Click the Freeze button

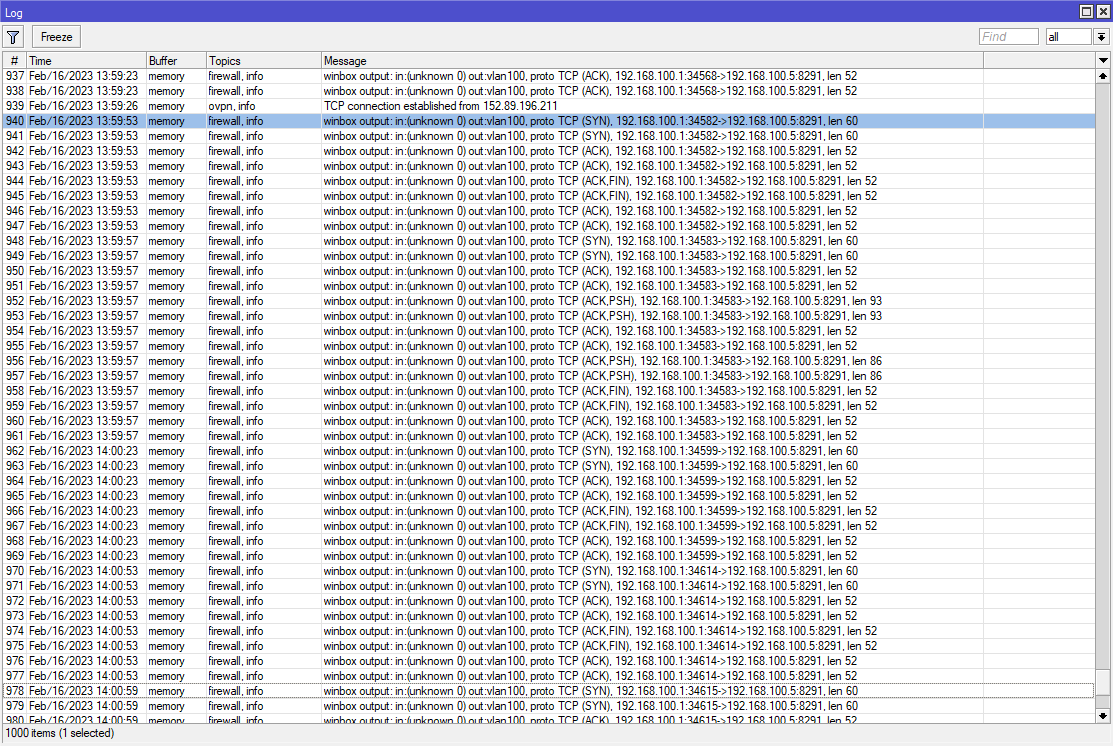click(x=56, y=37)
